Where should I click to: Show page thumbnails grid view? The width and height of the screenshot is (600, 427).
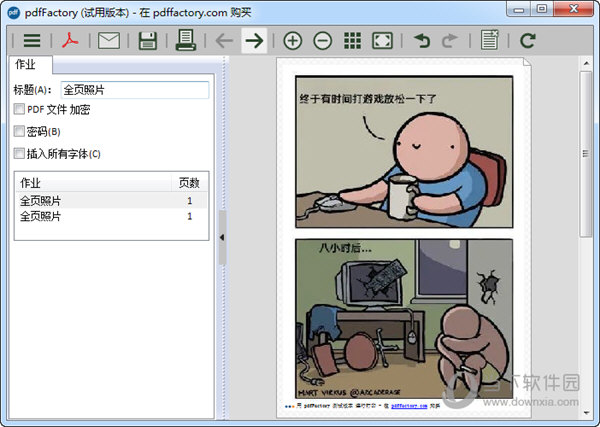click(352, 41)
